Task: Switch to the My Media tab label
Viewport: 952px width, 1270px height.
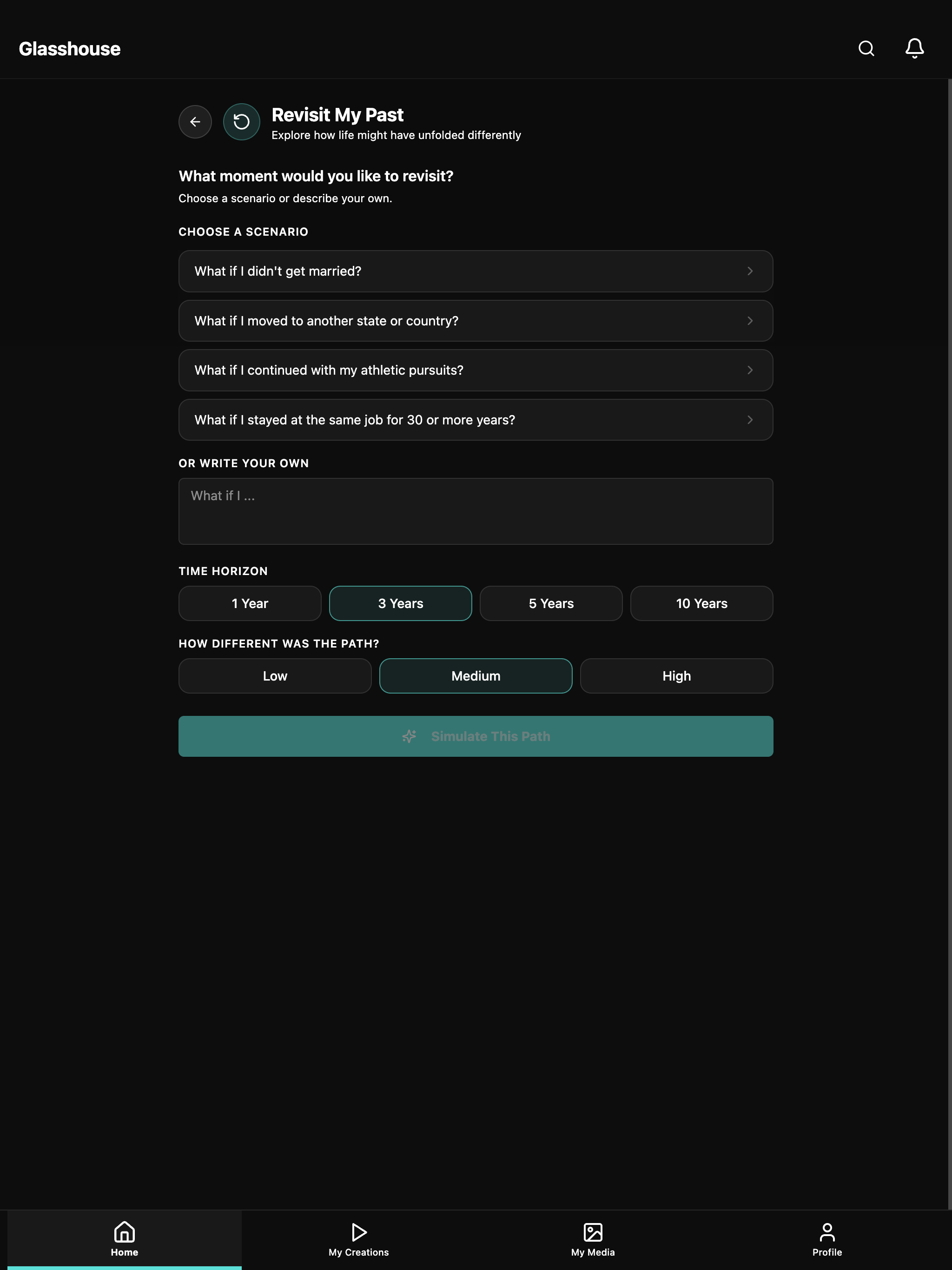Action: click(593, 1252)
